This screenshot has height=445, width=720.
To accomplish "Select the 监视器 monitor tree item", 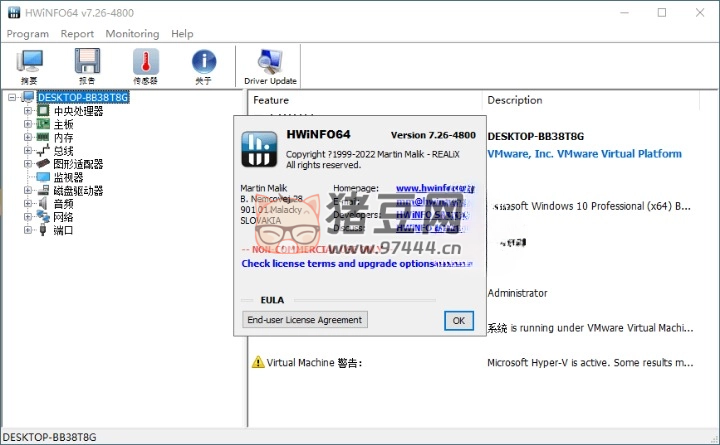I will (70, 177).
